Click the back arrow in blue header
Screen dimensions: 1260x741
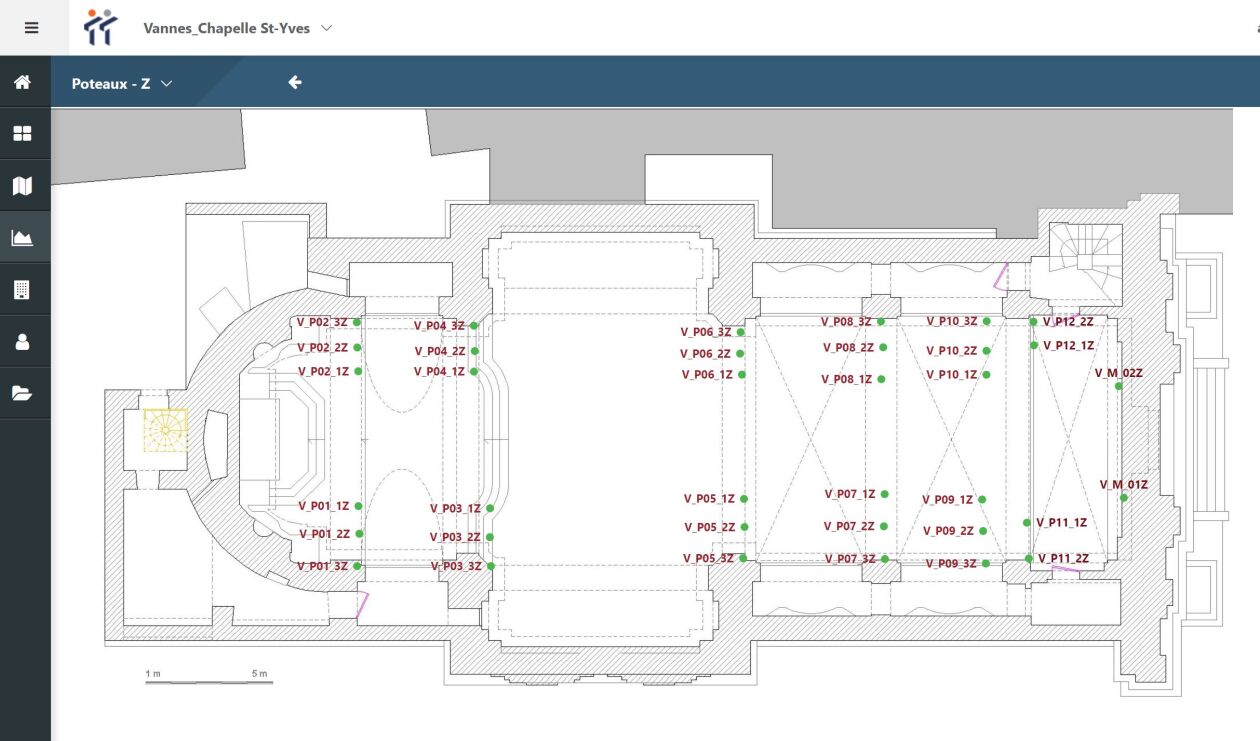(295, 82)
